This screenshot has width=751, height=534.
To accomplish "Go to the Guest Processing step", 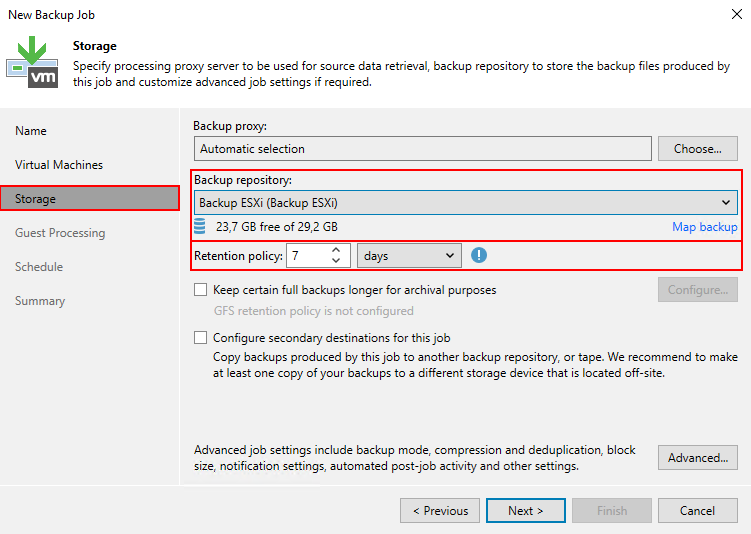I will 60,233.
